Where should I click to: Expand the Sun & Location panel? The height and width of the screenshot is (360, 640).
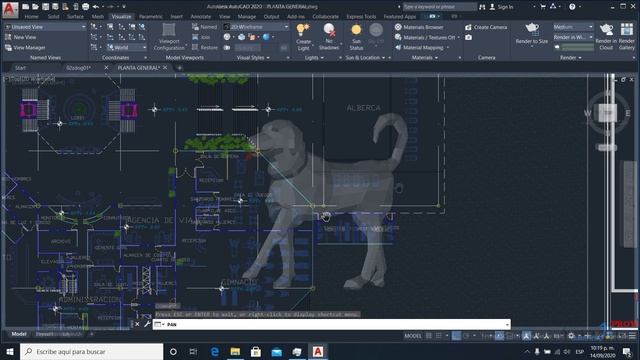coord(365,58)
